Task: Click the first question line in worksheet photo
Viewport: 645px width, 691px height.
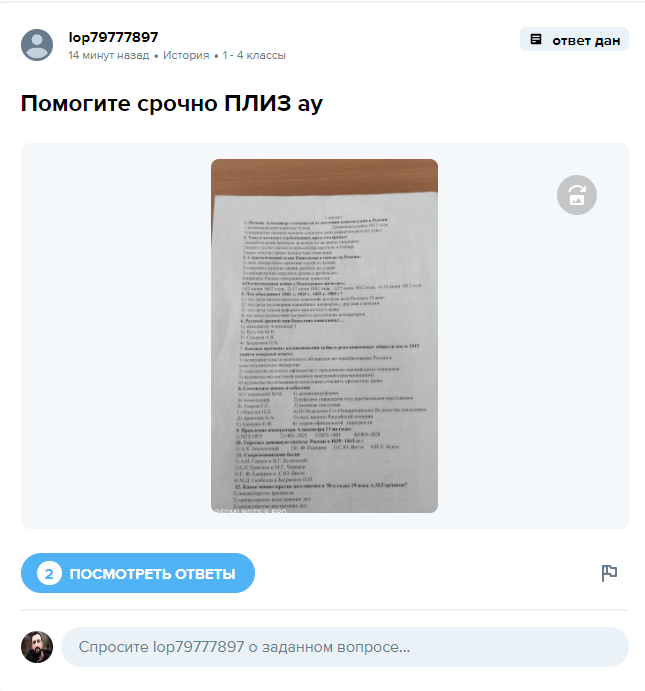Action: coord(317,221)
